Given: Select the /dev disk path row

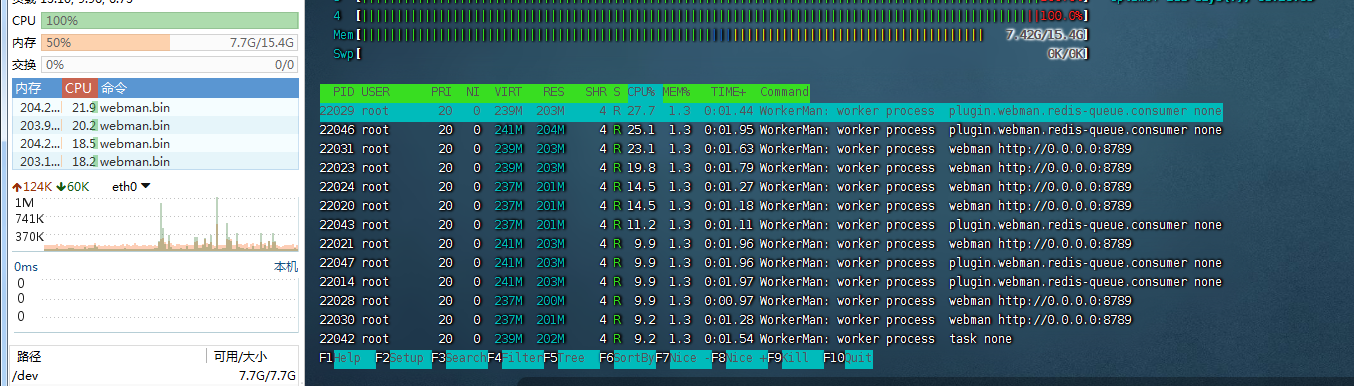Looking at the screenshot, I should pyautogui.click(x=155, y=376).
